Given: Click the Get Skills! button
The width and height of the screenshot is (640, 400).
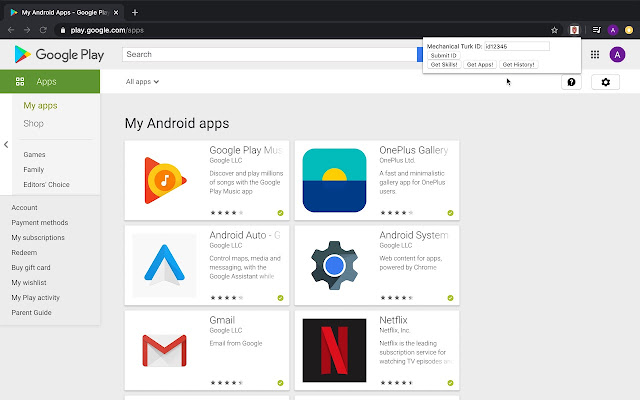Looking at the screenshot, I should pos(444,64).
